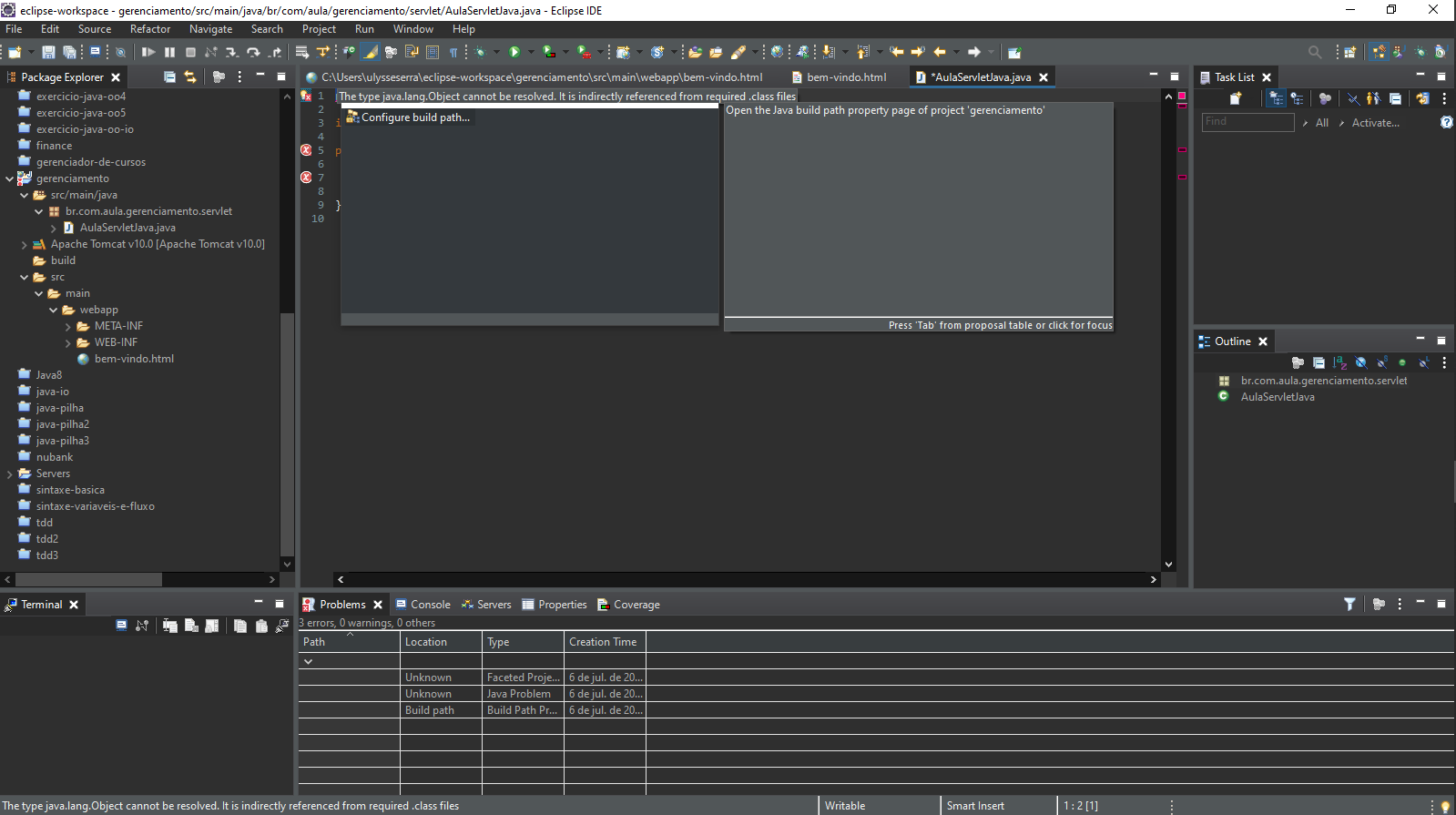Click New Task icon in Task List

click(1236, 98)
